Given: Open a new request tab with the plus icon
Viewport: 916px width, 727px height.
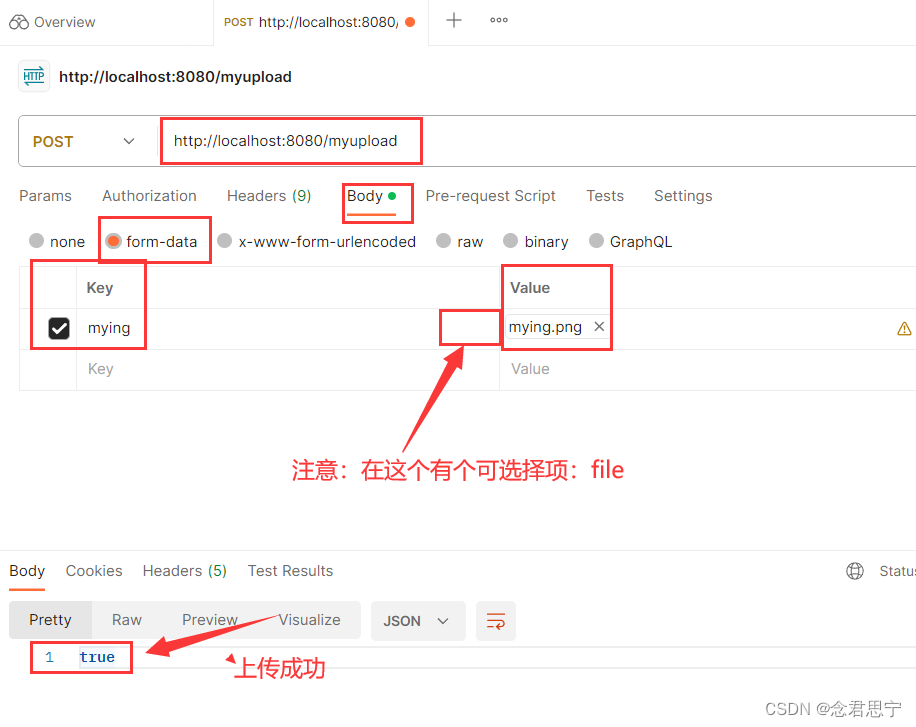Looking at the screenshot, I should (x=454, y=21).
